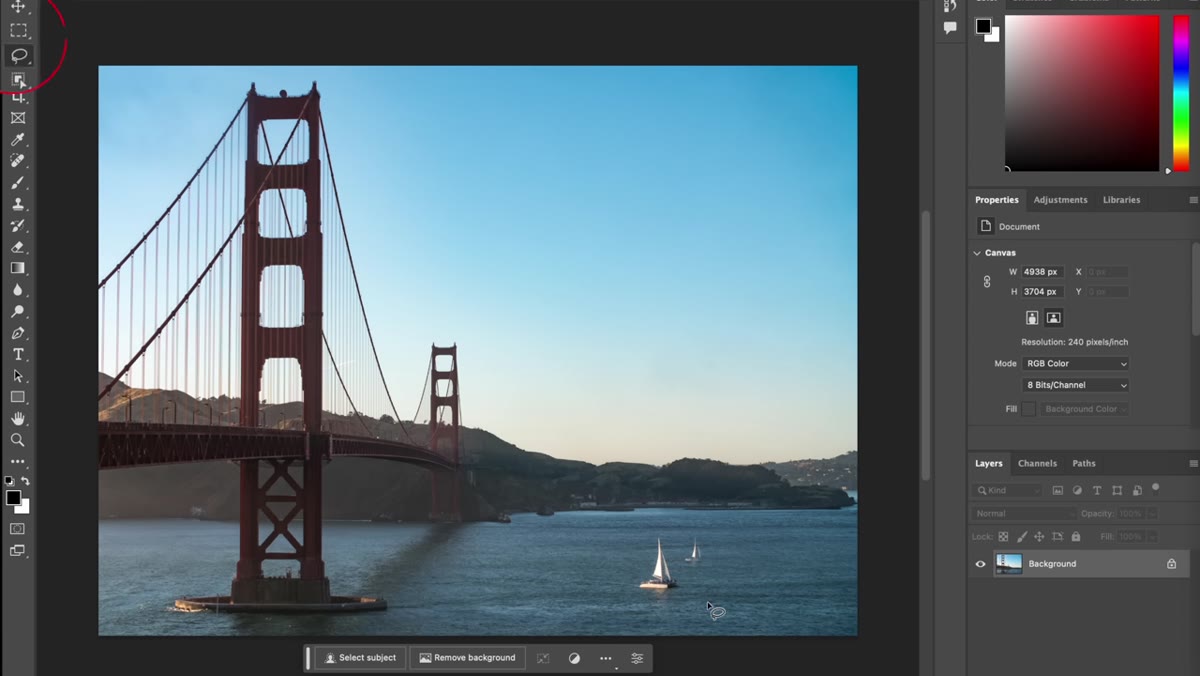Toggle Quick Mask mode
The width and height of the screenshot is (1200, 676).
click(x=18, y=528)
